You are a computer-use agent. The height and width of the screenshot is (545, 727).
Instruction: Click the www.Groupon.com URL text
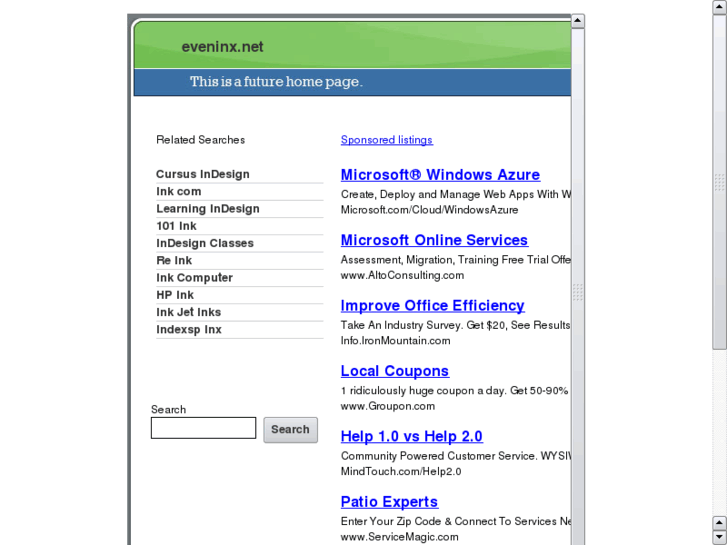tap(388, 406)
